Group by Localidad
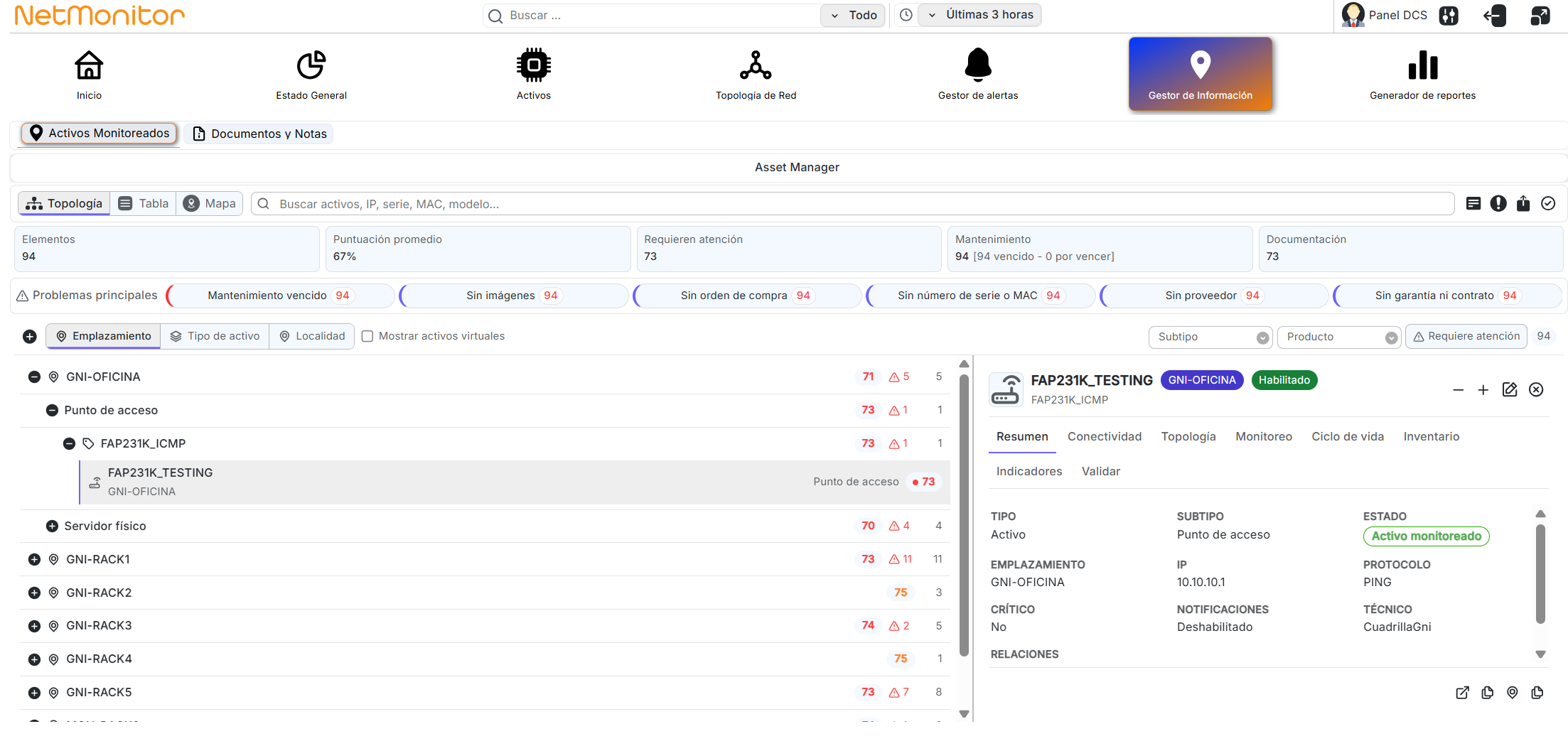 point(312,336)
